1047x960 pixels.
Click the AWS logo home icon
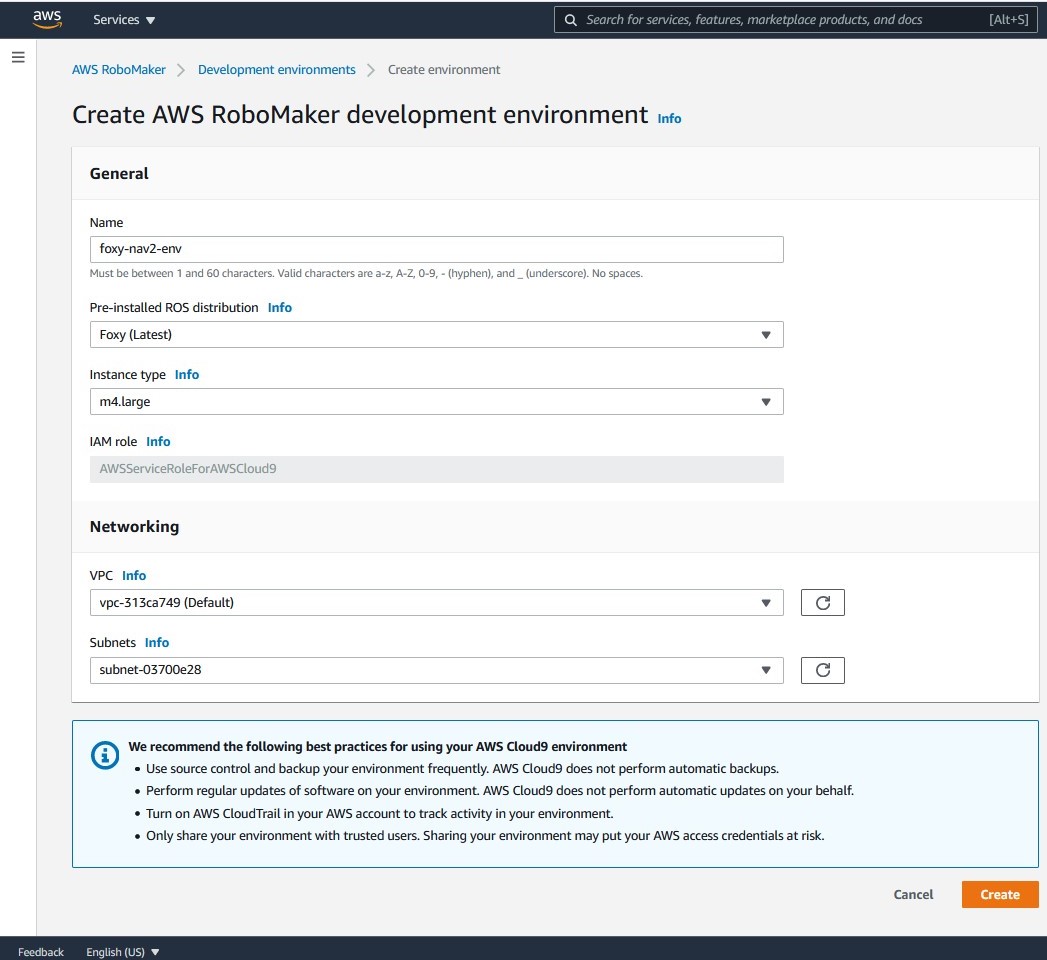coord(47,19)
